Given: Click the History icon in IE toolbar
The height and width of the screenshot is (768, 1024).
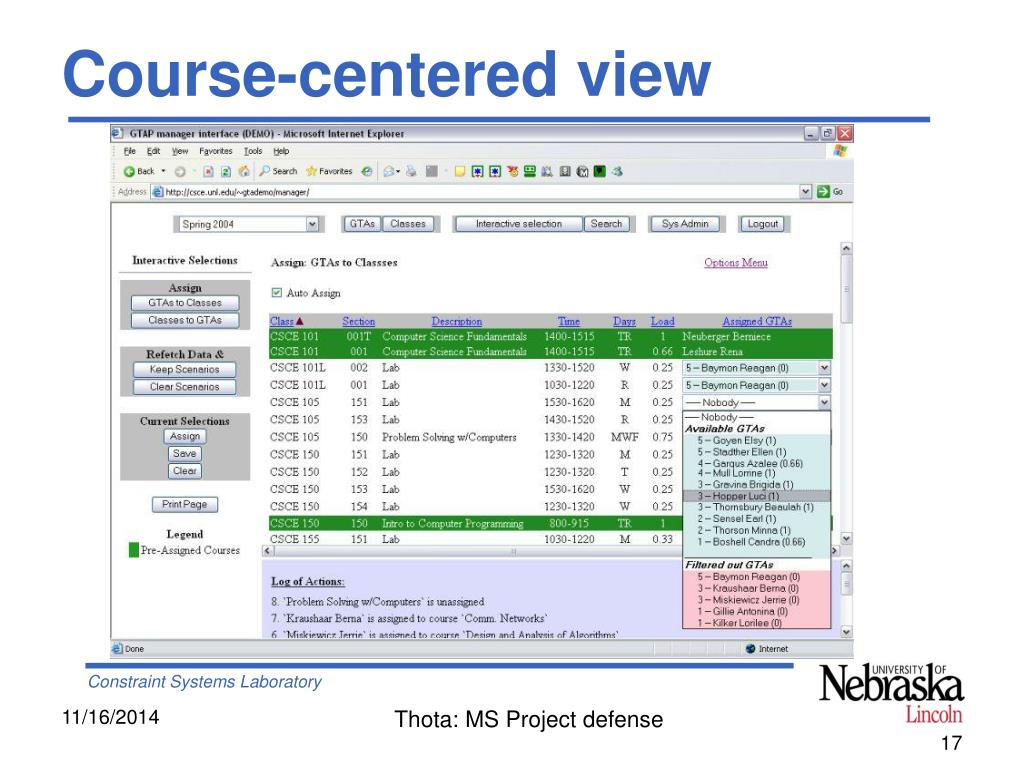Looking at the screenshot, I should pos(367,171).
